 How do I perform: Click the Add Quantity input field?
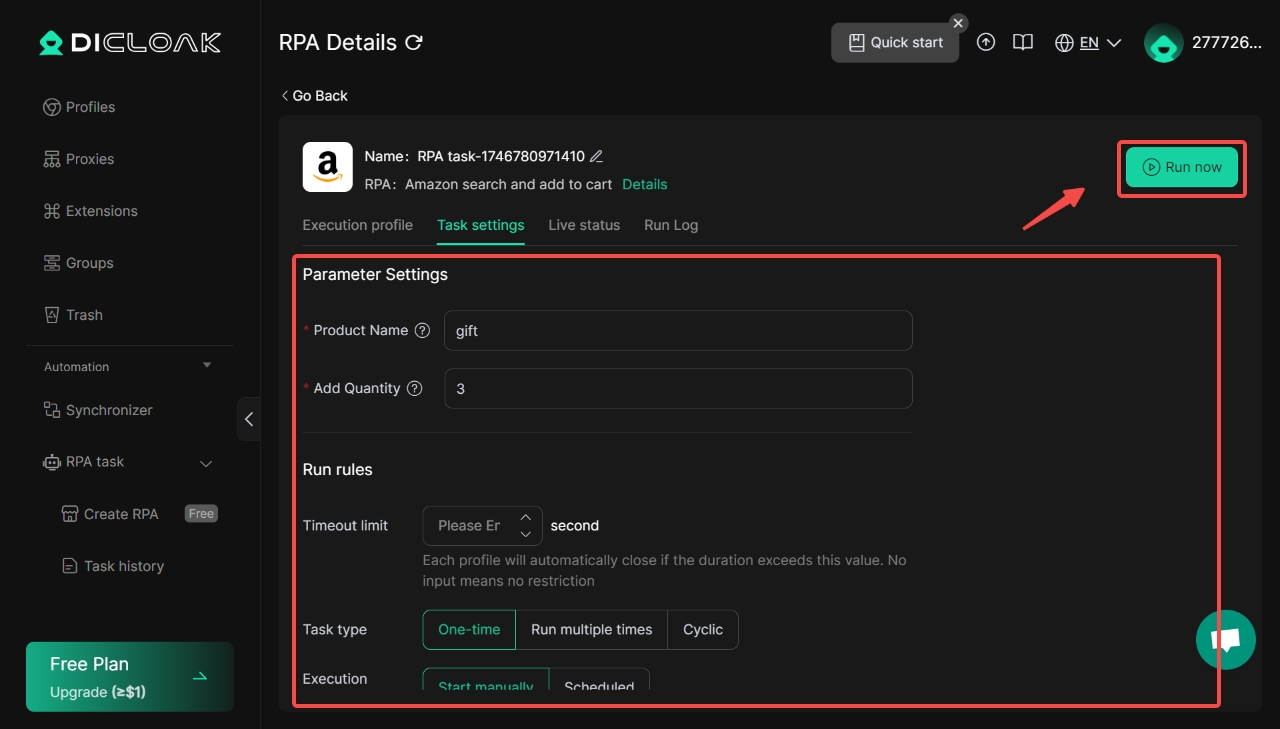pos(678,388)
